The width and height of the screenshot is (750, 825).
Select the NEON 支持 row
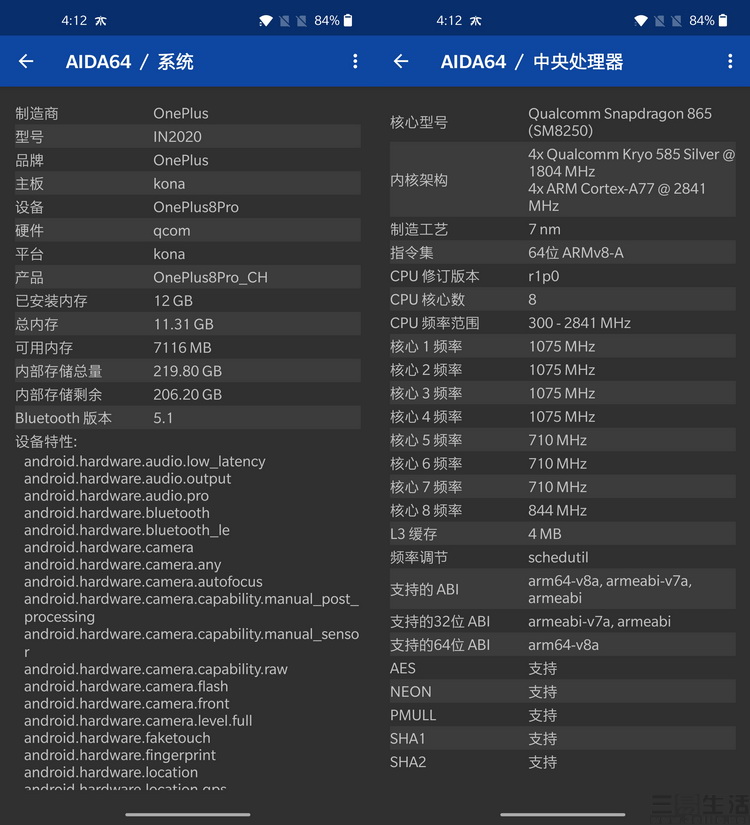click(563, 691)
